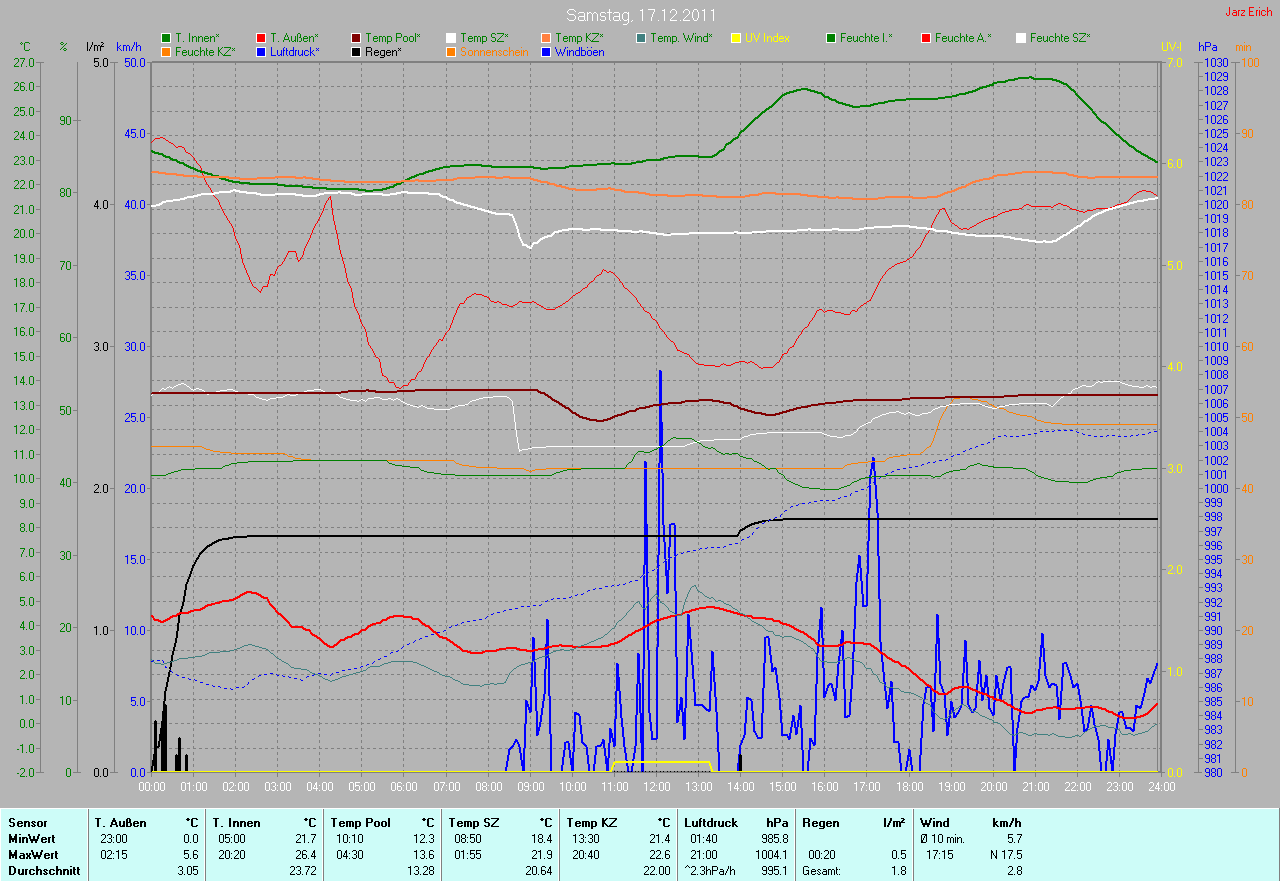Click the Temp Pool minimum time 10:10
Viewport: 1280px width, 881px height.
pyautogui.click(x=349, y=839)
